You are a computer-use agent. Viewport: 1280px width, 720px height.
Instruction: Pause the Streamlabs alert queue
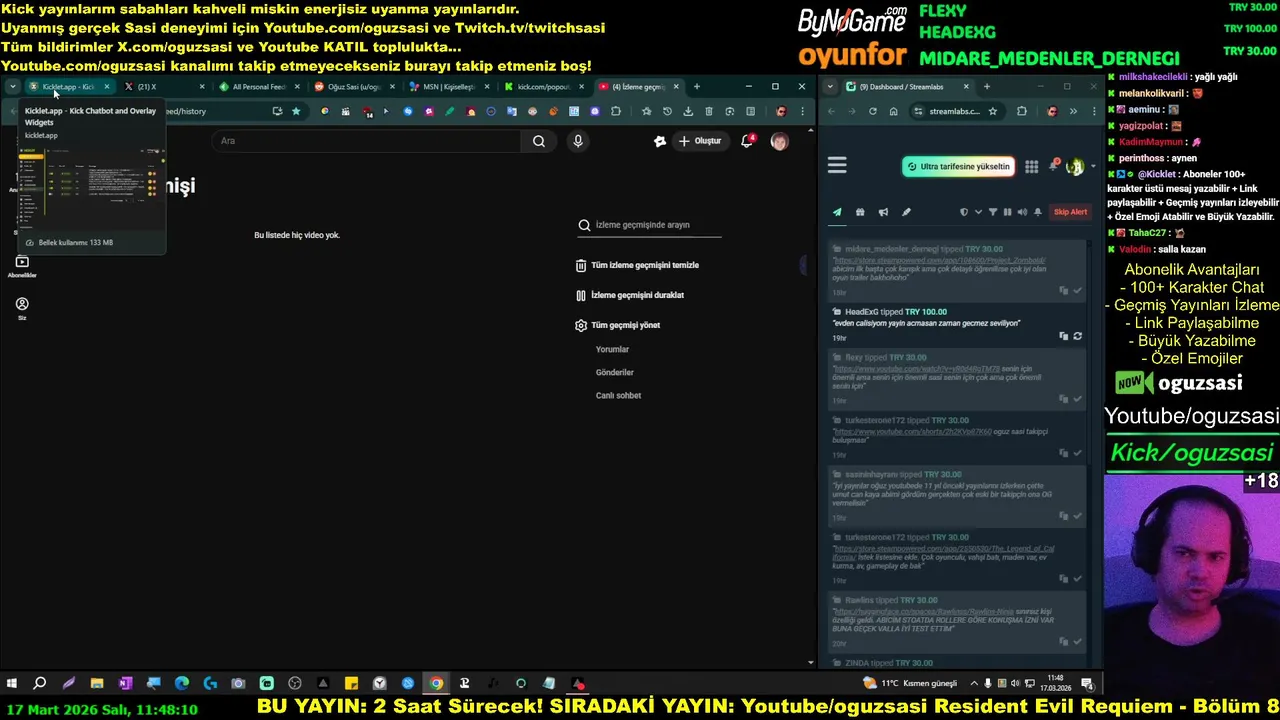(x=1007, y=212)
